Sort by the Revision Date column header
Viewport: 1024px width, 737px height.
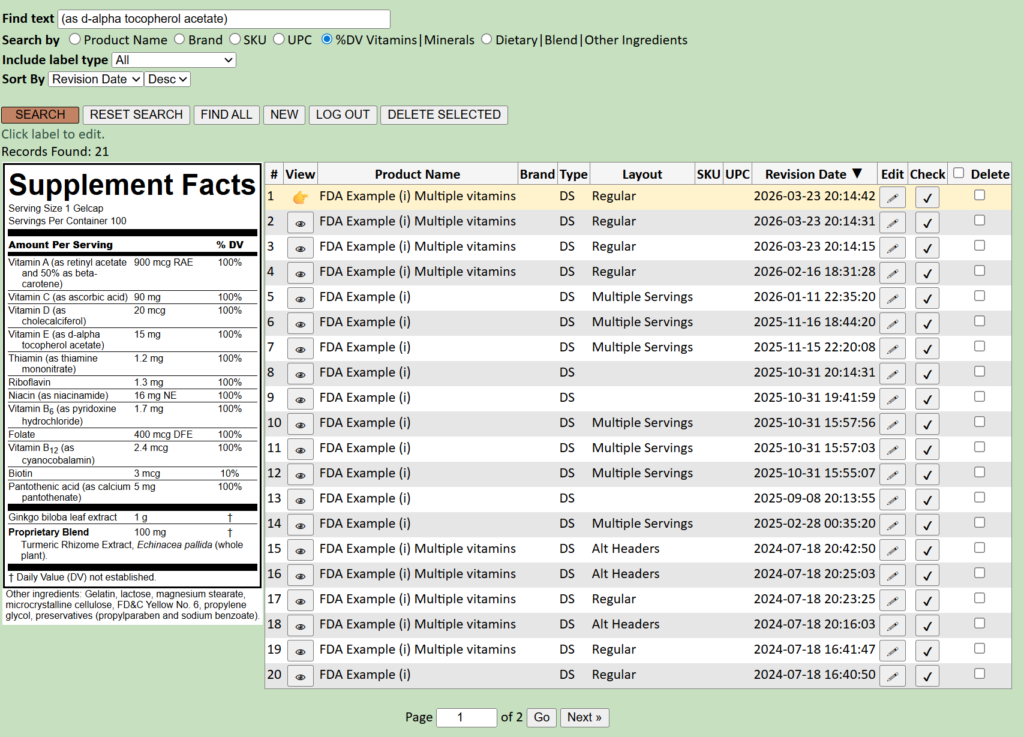[806, 174]
